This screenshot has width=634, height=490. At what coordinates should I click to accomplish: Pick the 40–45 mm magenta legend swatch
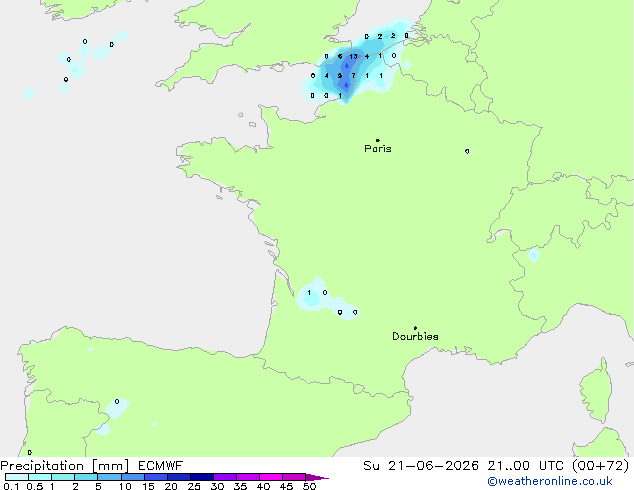(x=271, y=477)
